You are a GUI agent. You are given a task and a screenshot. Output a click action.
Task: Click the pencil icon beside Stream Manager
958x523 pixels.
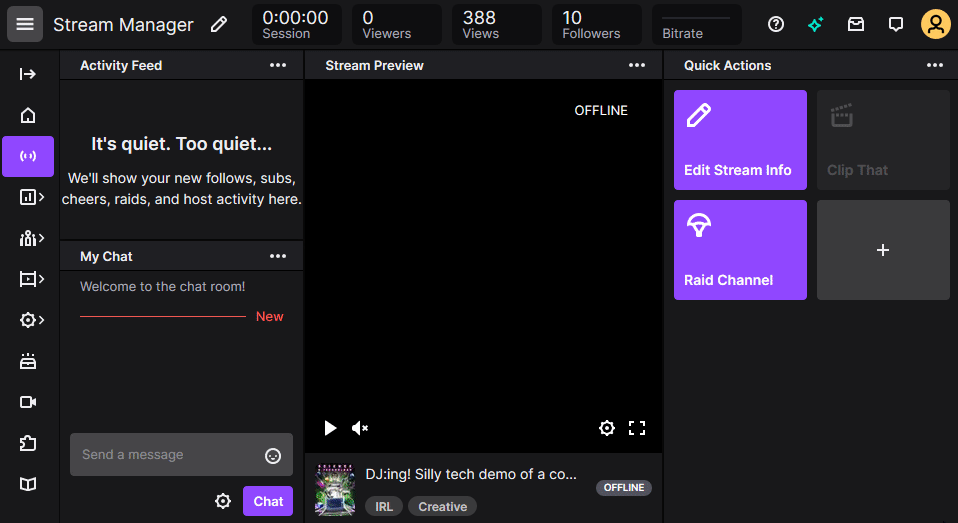point(219,24)
